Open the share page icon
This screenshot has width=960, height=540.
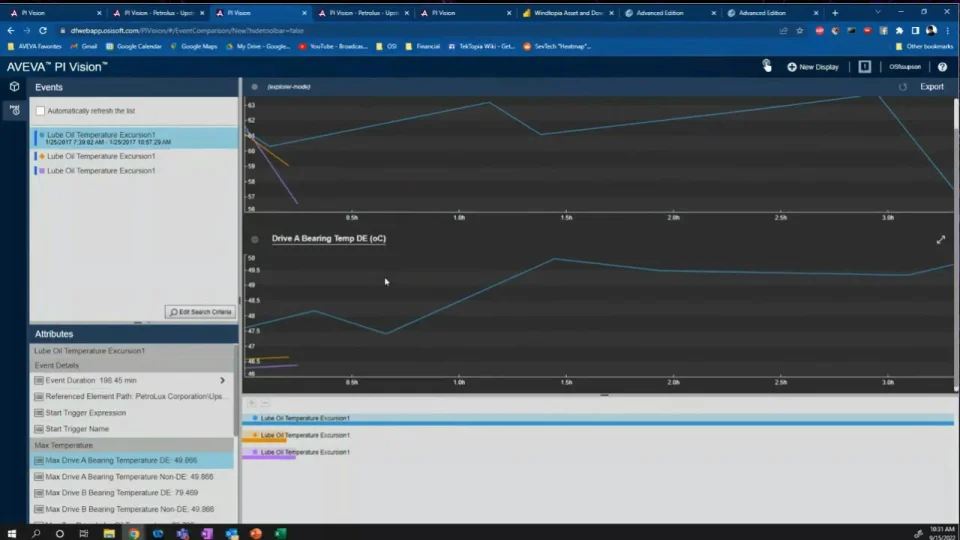click(784, 30)
